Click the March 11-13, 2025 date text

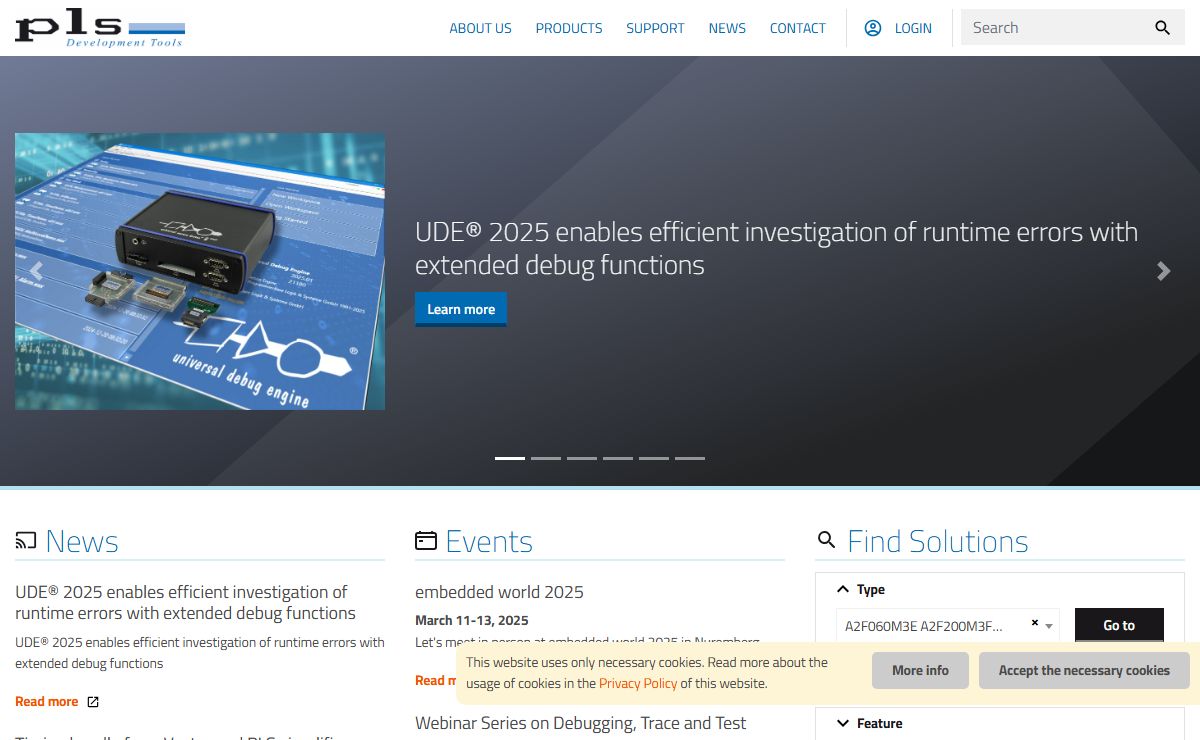(472, 620)
